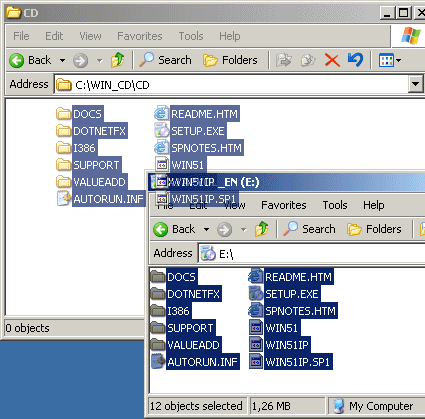Click red Delete icon in CD window
The width and height of the screenshot is (425, 419).
[x=332, y=61]
